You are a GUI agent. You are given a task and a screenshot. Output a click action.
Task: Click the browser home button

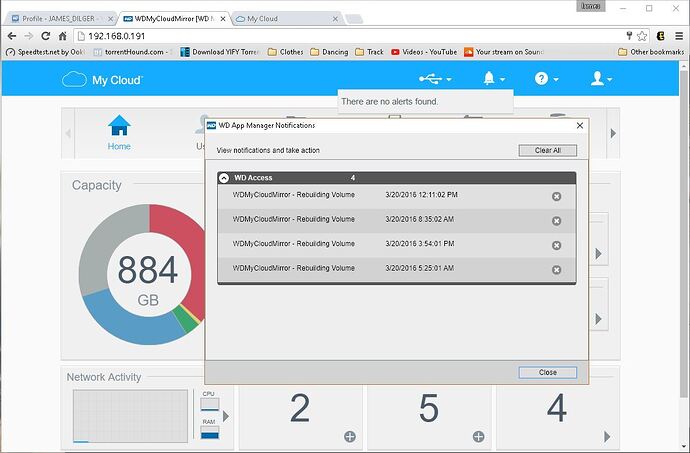point(62,36)
